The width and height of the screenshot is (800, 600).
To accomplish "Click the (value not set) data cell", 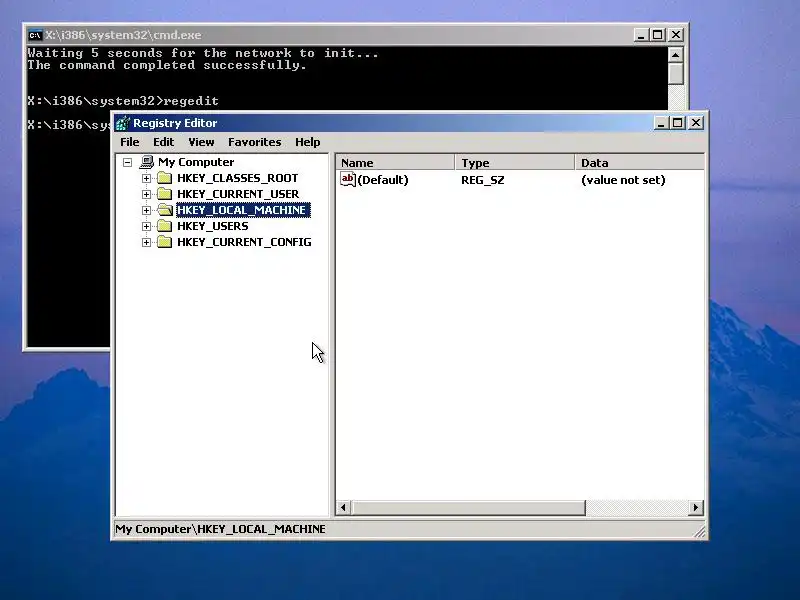I will [x=623, y=180].
